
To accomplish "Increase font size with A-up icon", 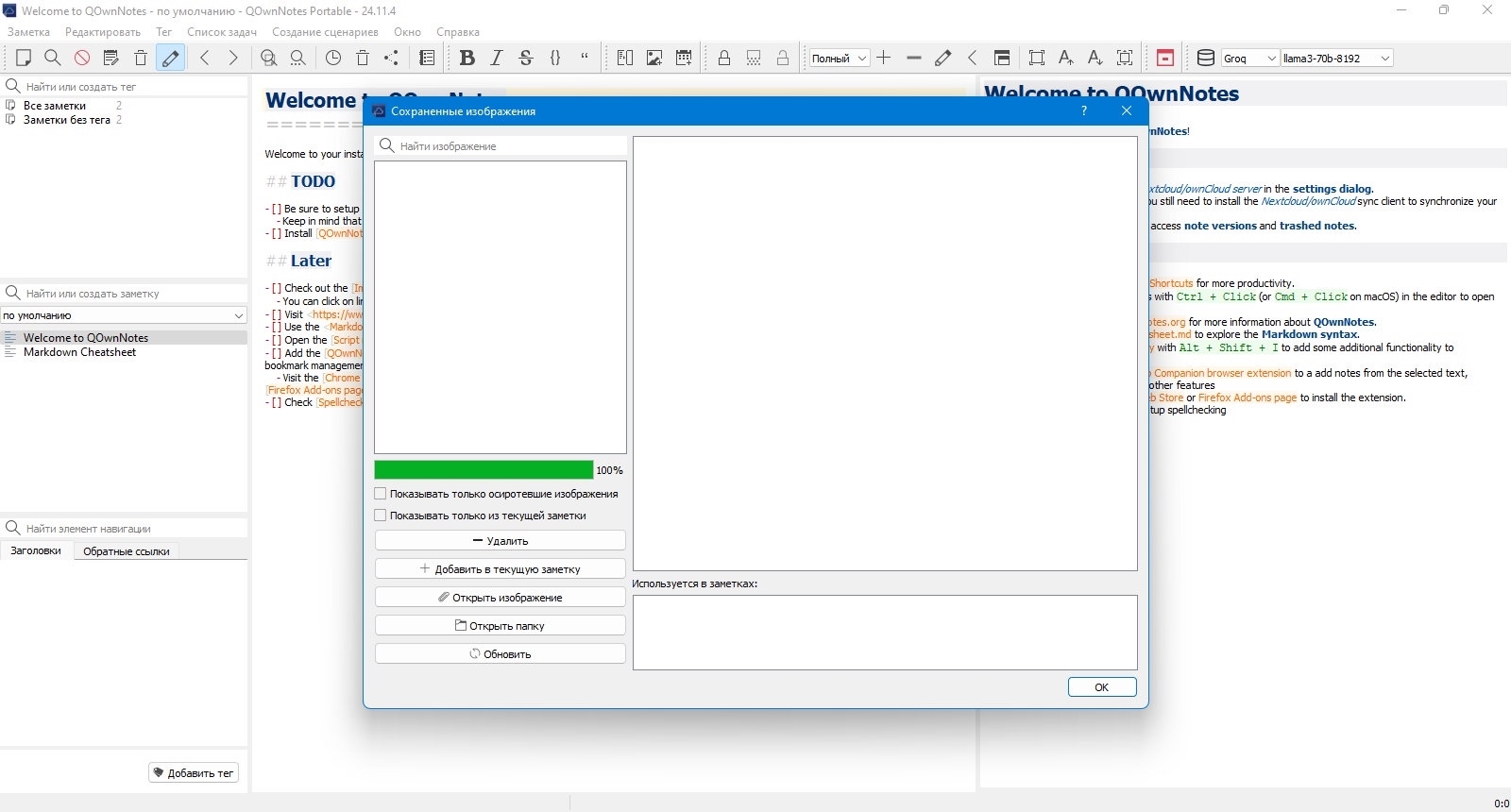I will [x=1066, y=58].
